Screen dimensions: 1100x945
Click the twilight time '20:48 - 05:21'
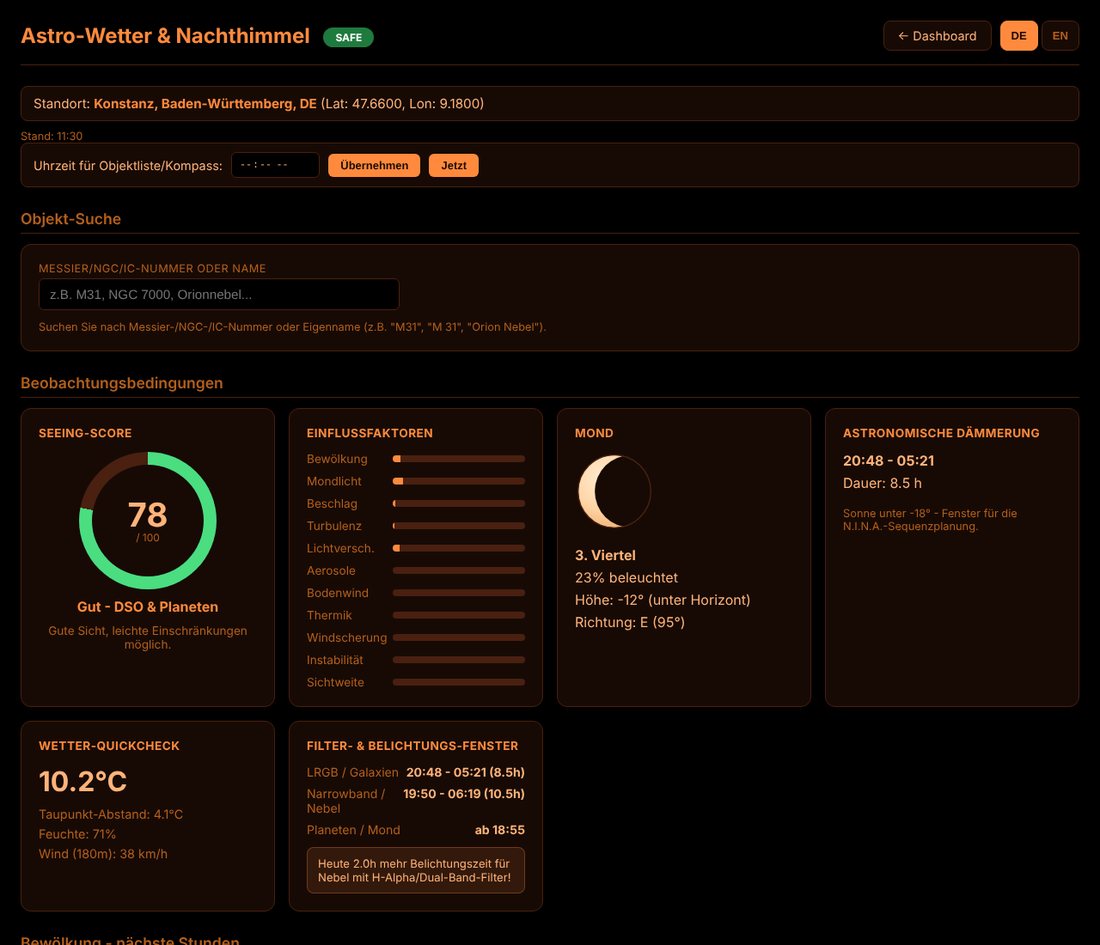[x=888, y=461]
